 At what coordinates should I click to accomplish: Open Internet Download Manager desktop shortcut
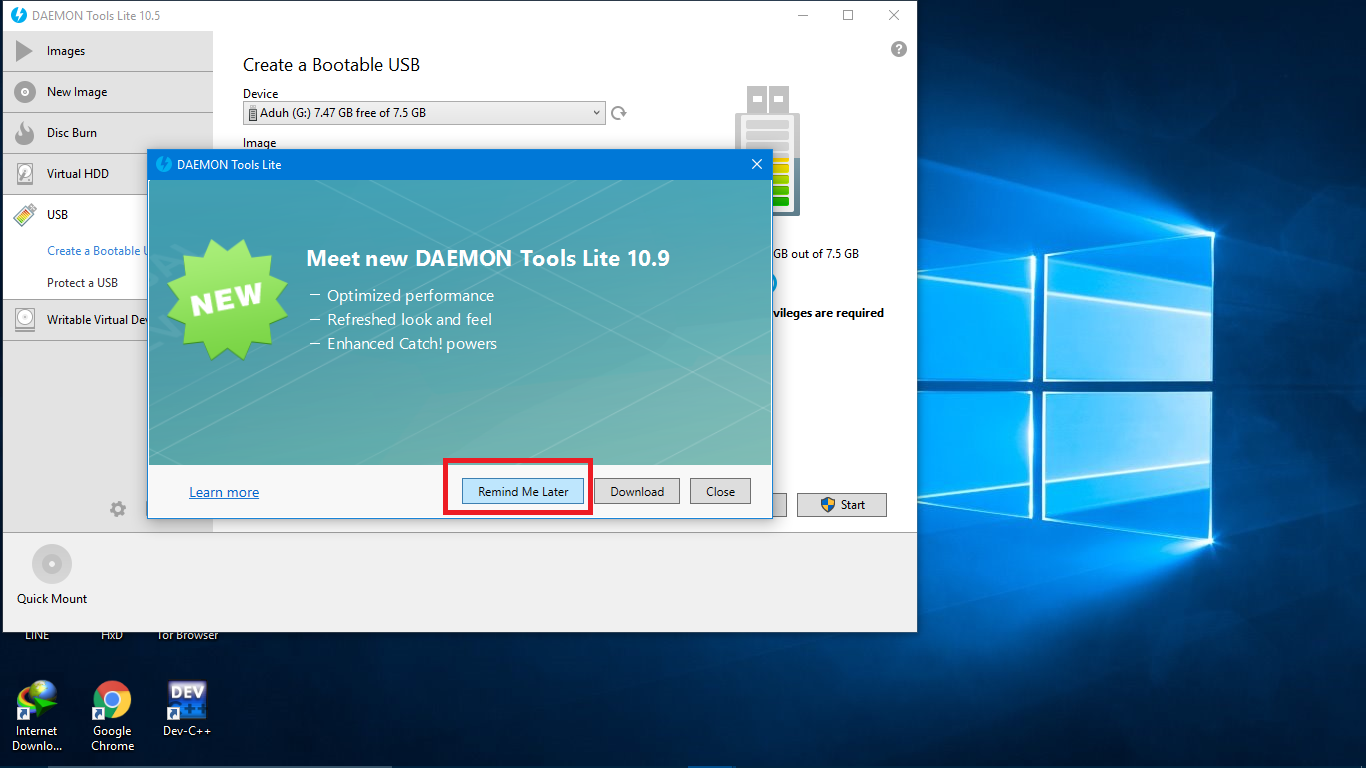37,717
